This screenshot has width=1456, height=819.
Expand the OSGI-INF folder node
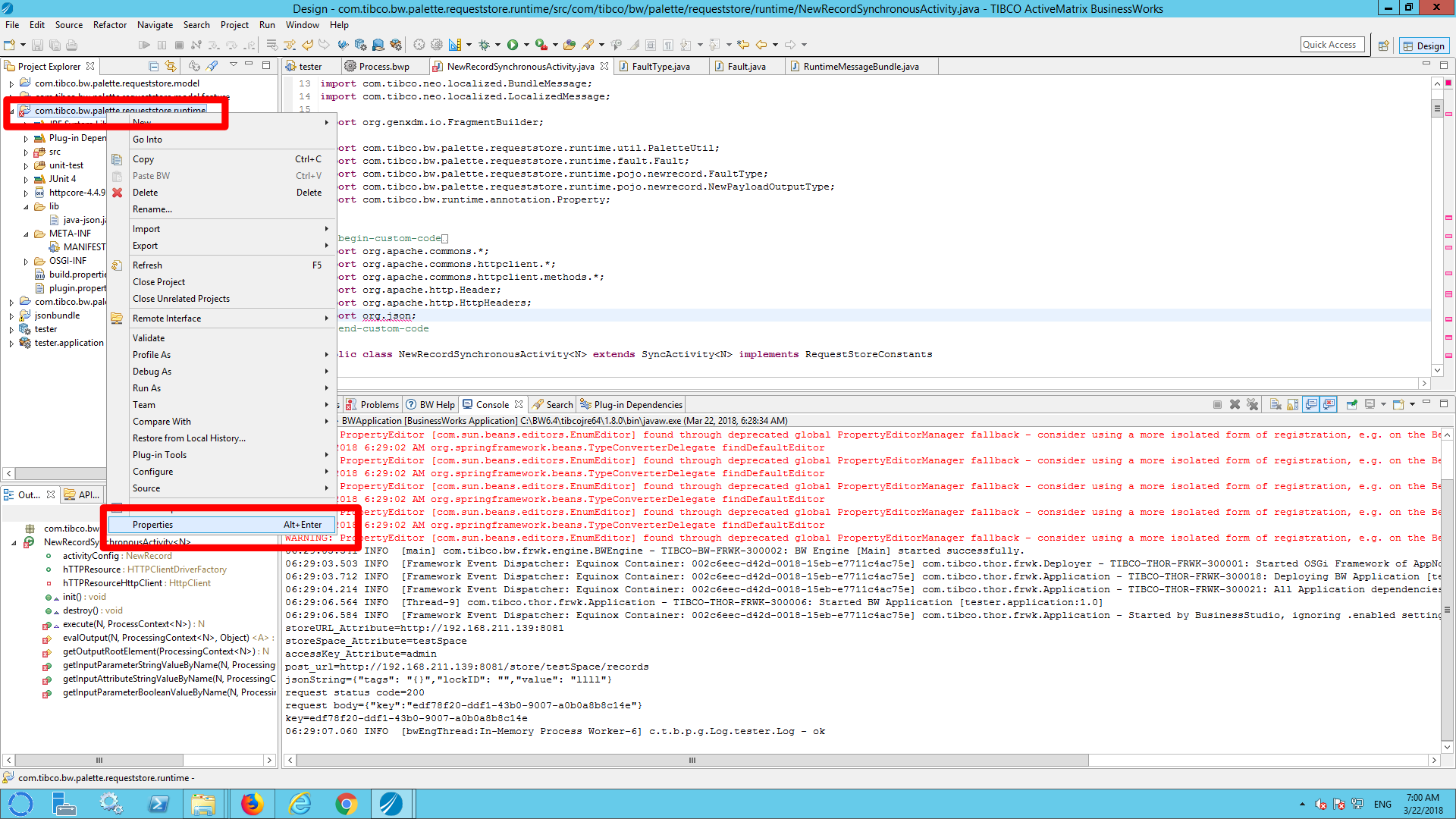coord(26,262)
